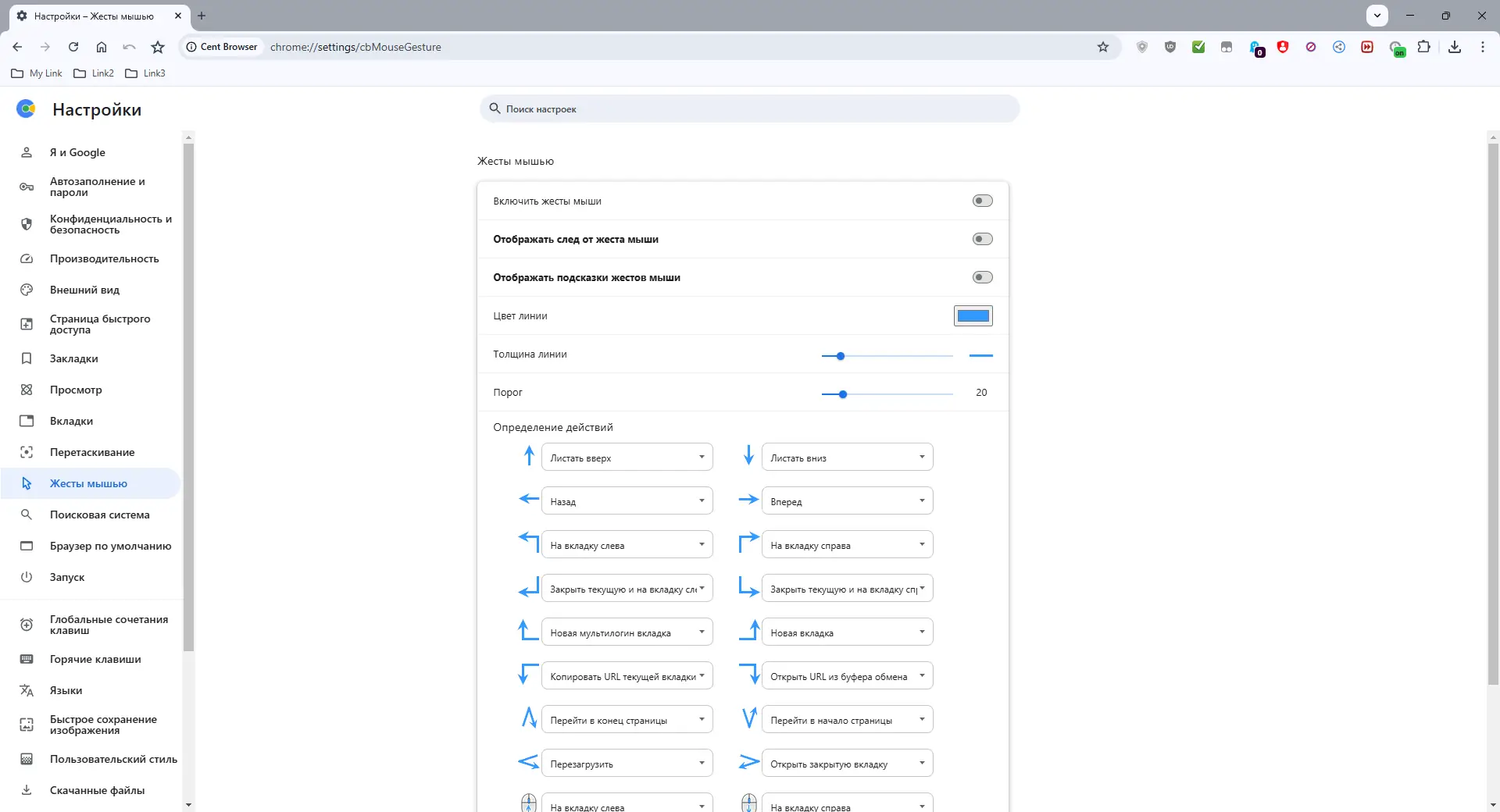Click the Внешний вид palette icon

pyautogui.click(x=27, y=290)
